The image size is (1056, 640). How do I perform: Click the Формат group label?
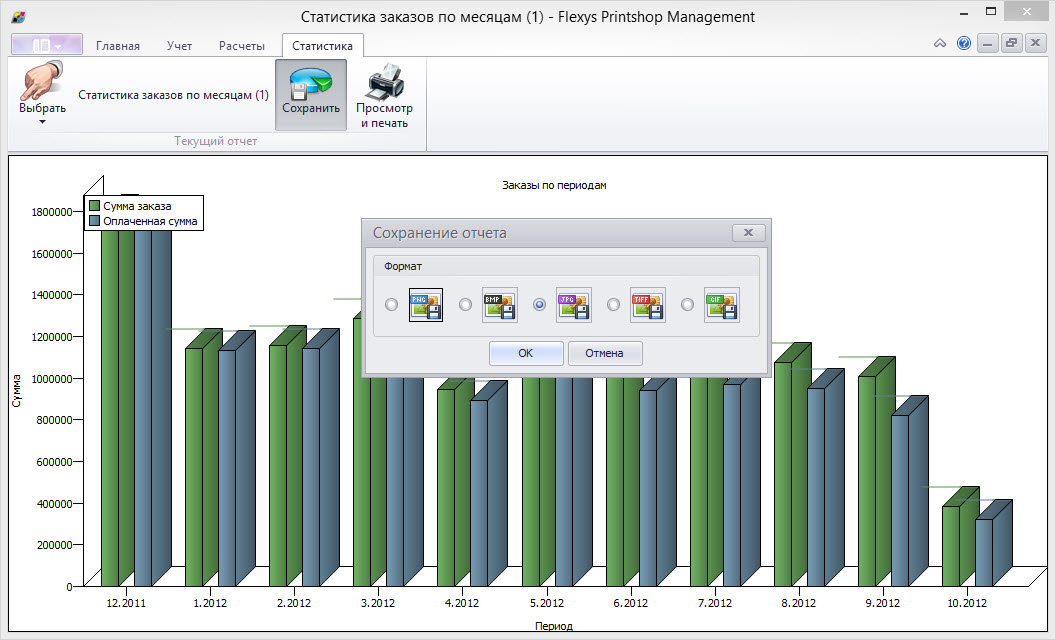tap(403, 266)
